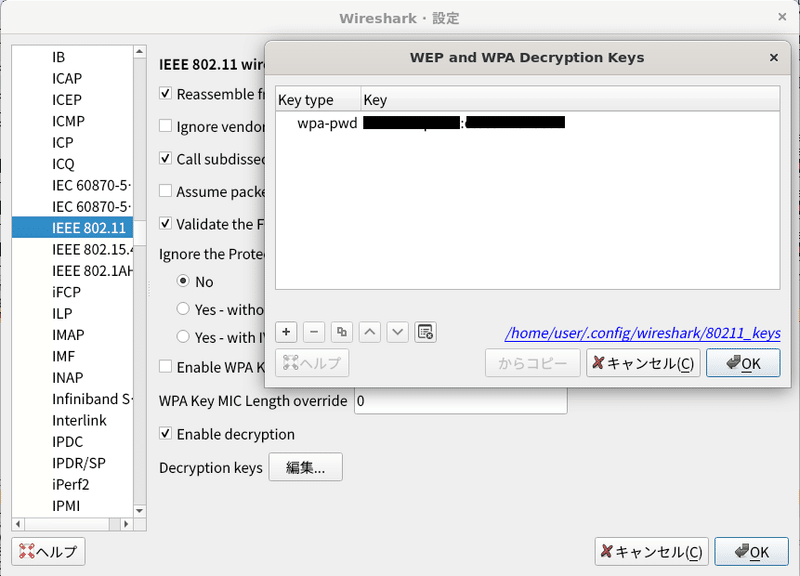800x576 pixels.
Task: Select Yes - without IV radio button
Action: tap(183, 309)
